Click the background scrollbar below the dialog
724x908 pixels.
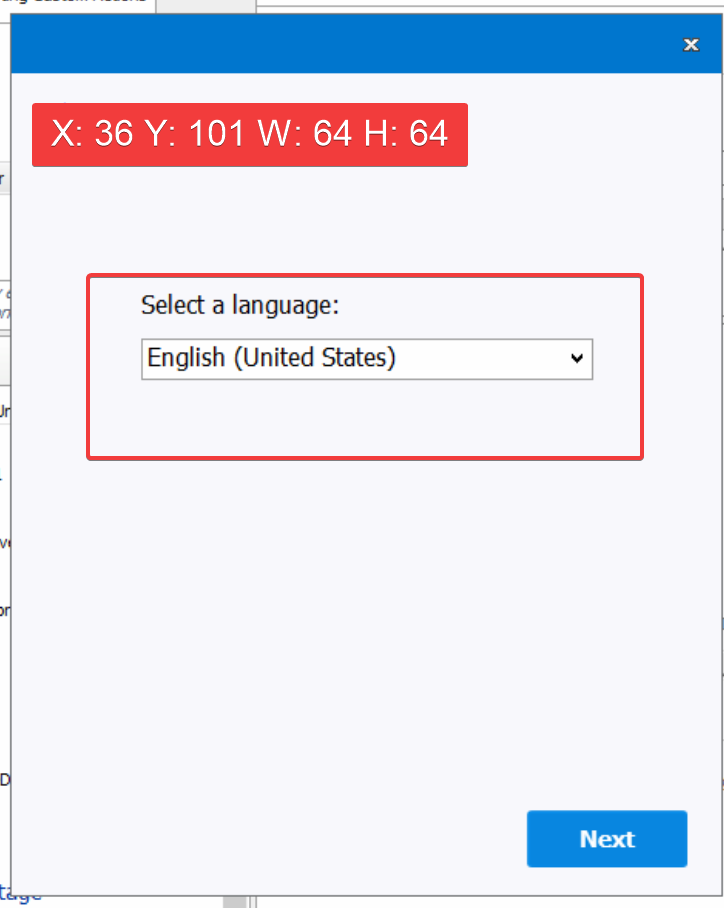(x=235, y=902)
